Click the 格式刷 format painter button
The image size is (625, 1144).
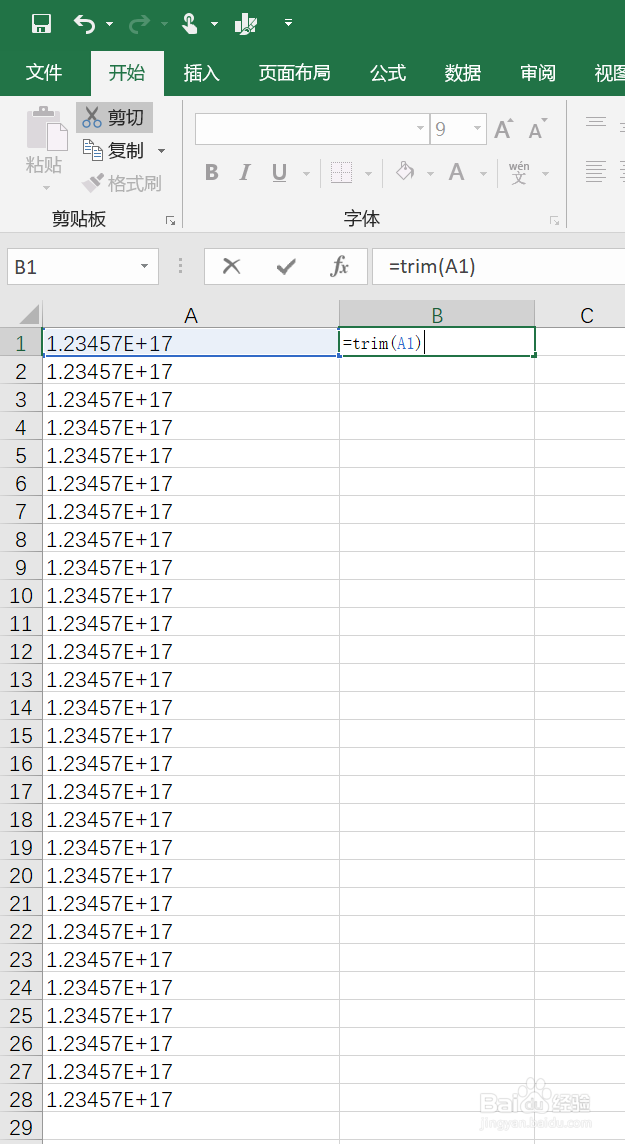[x=121, y=183]
